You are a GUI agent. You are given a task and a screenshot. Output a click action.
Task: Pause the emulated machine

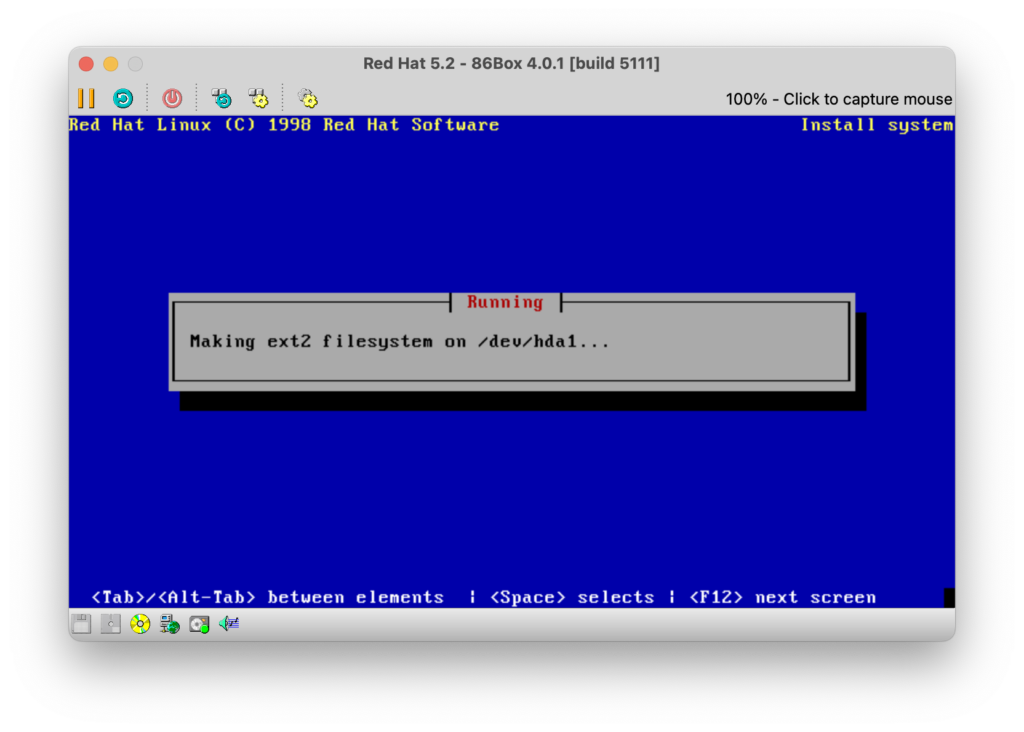(x=86, y=99)
